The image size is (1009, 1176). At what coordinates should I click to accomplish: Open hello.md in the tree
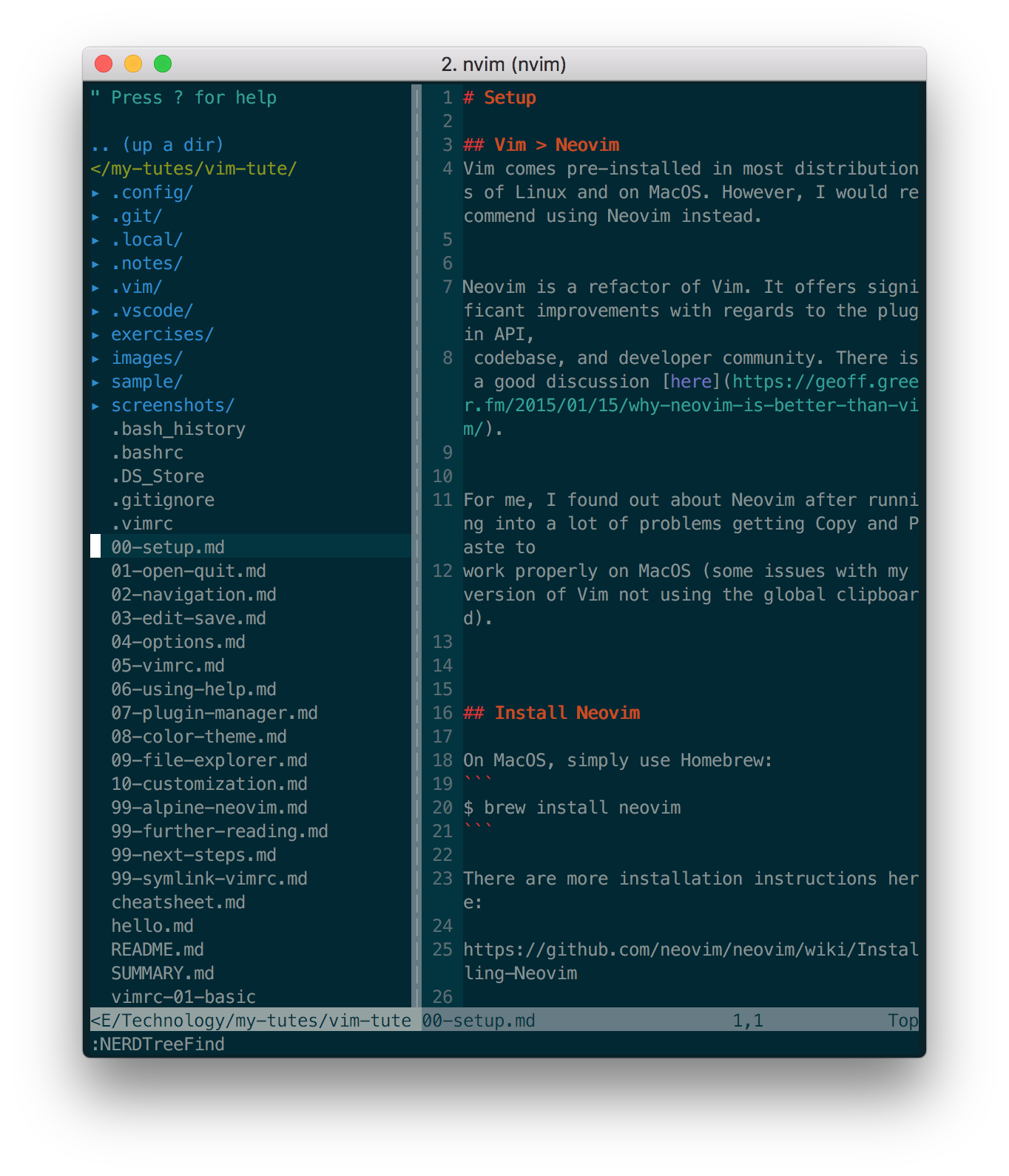(152, 926)
